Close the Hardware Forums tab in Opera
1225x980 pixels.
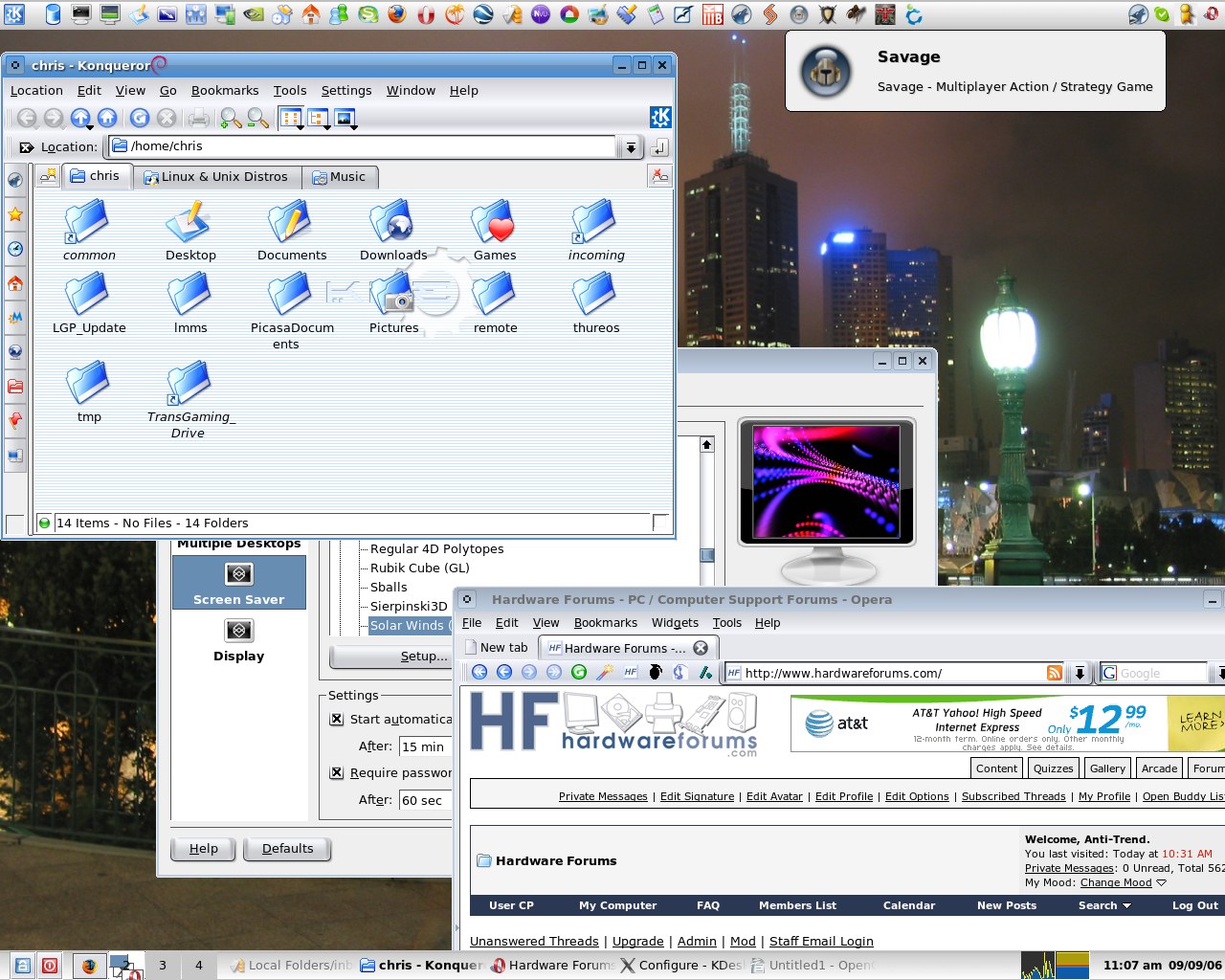701,648
